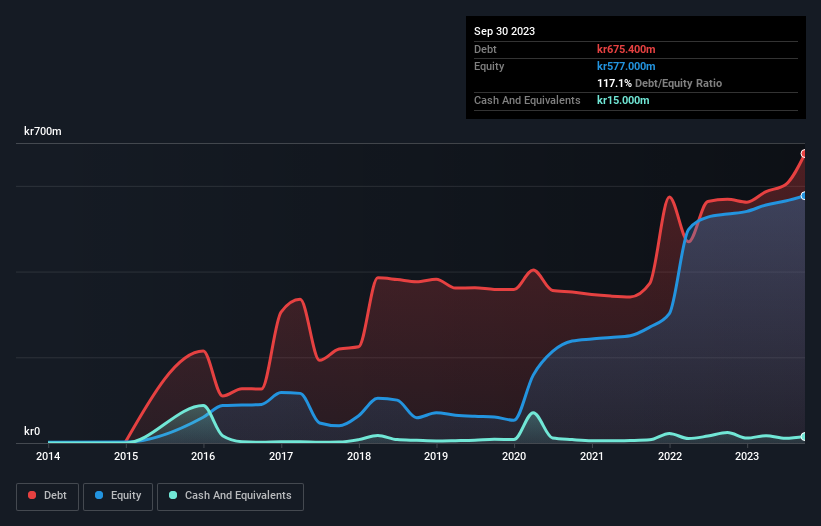Click the kr675.400m debt value
This screenshot has height=526, width=821.
(626, 49)
